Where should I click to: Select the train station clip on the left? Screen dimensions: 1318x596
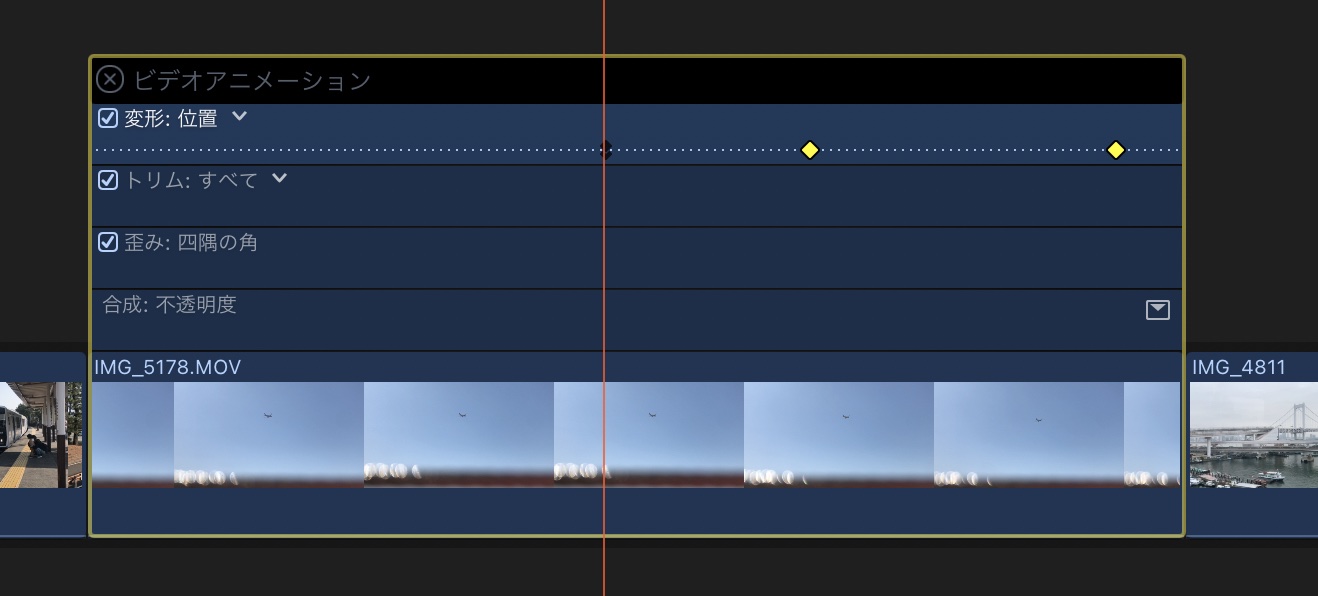point(42,444)
